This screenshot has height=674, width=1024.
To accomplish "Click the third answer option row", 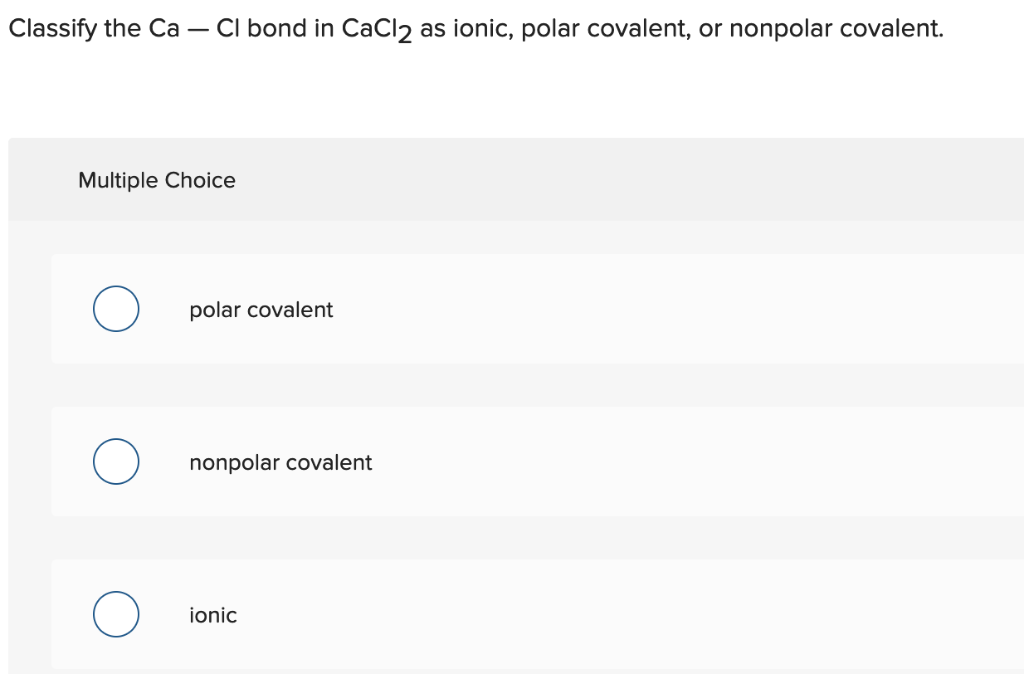I will (x=500, y=613).
